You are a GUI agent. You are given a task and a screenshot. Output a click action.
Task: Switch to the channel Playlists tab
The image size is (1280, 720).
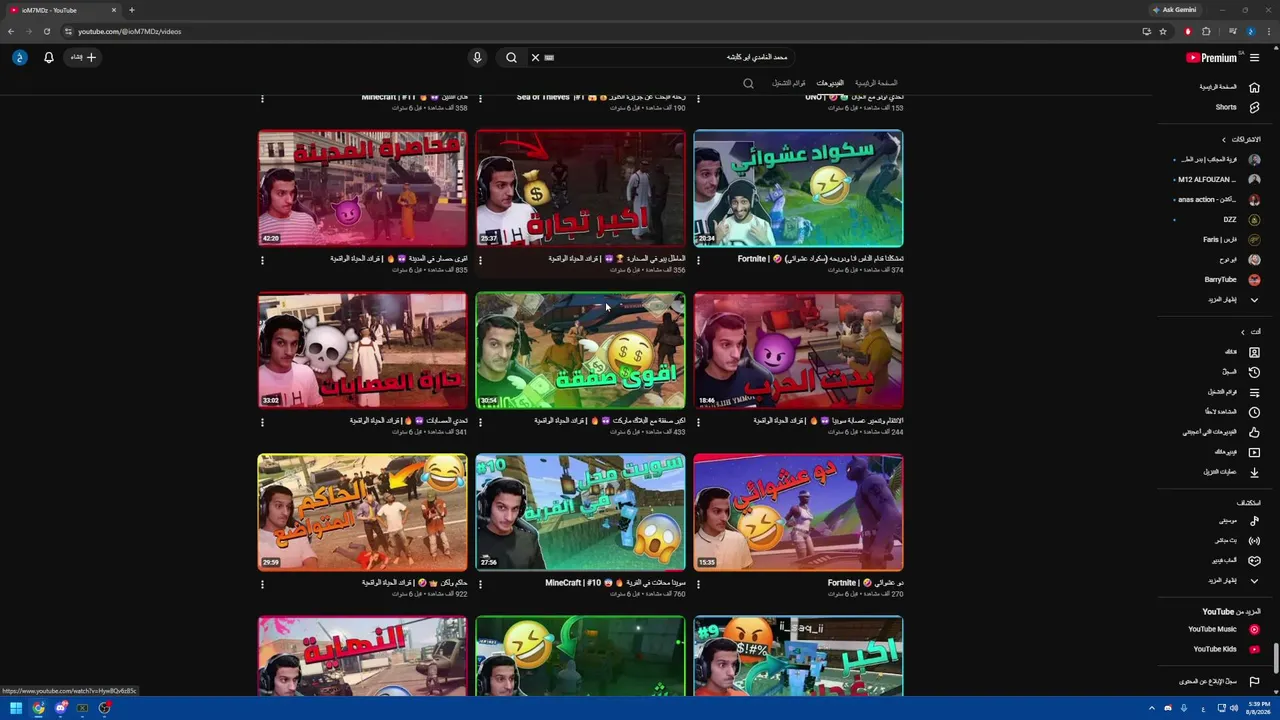(x=789, y=83)
